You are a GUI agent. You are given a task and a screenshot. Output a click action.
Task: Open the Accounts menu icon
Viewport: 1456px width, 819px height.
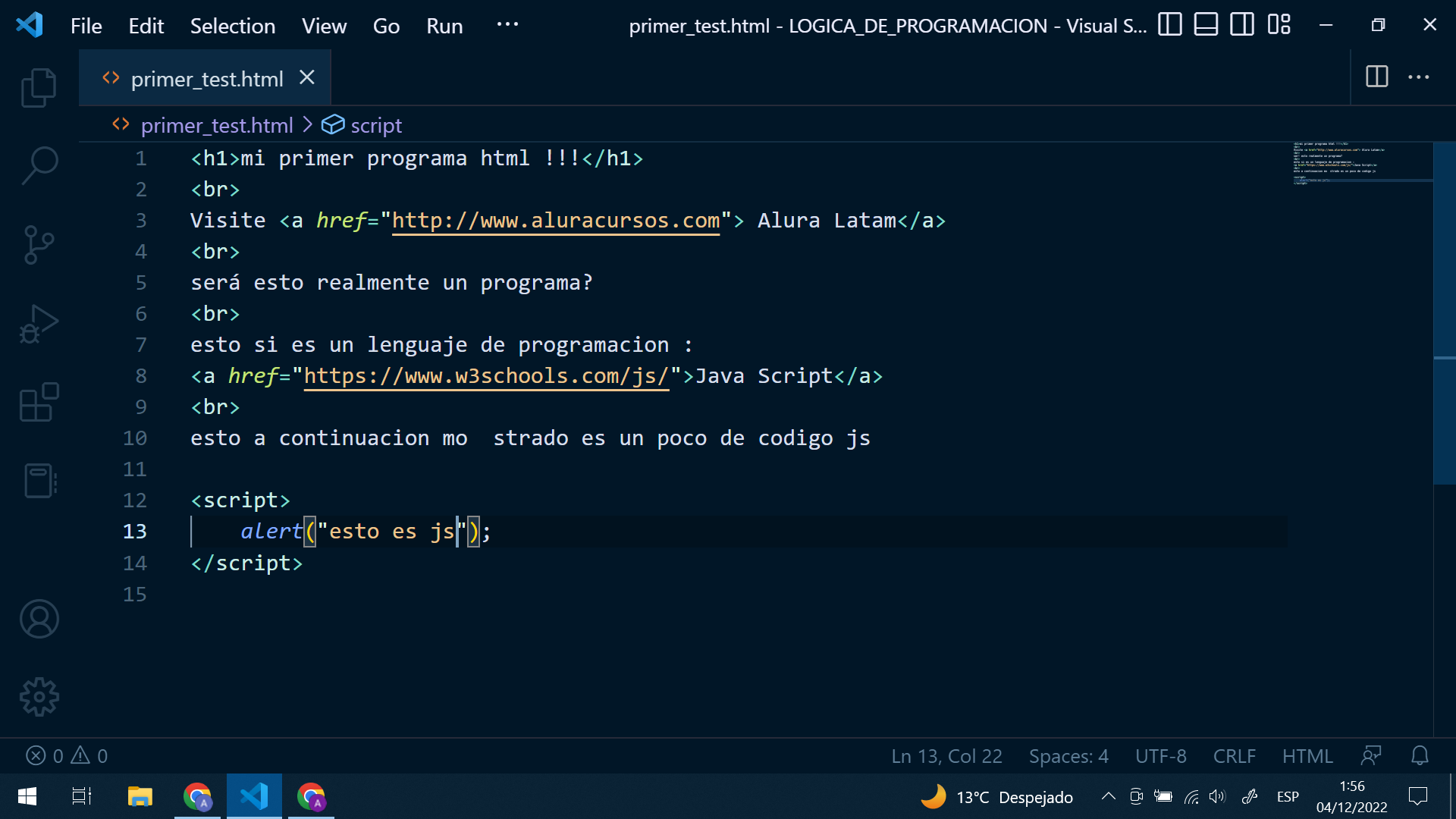(x=39, y=619)
